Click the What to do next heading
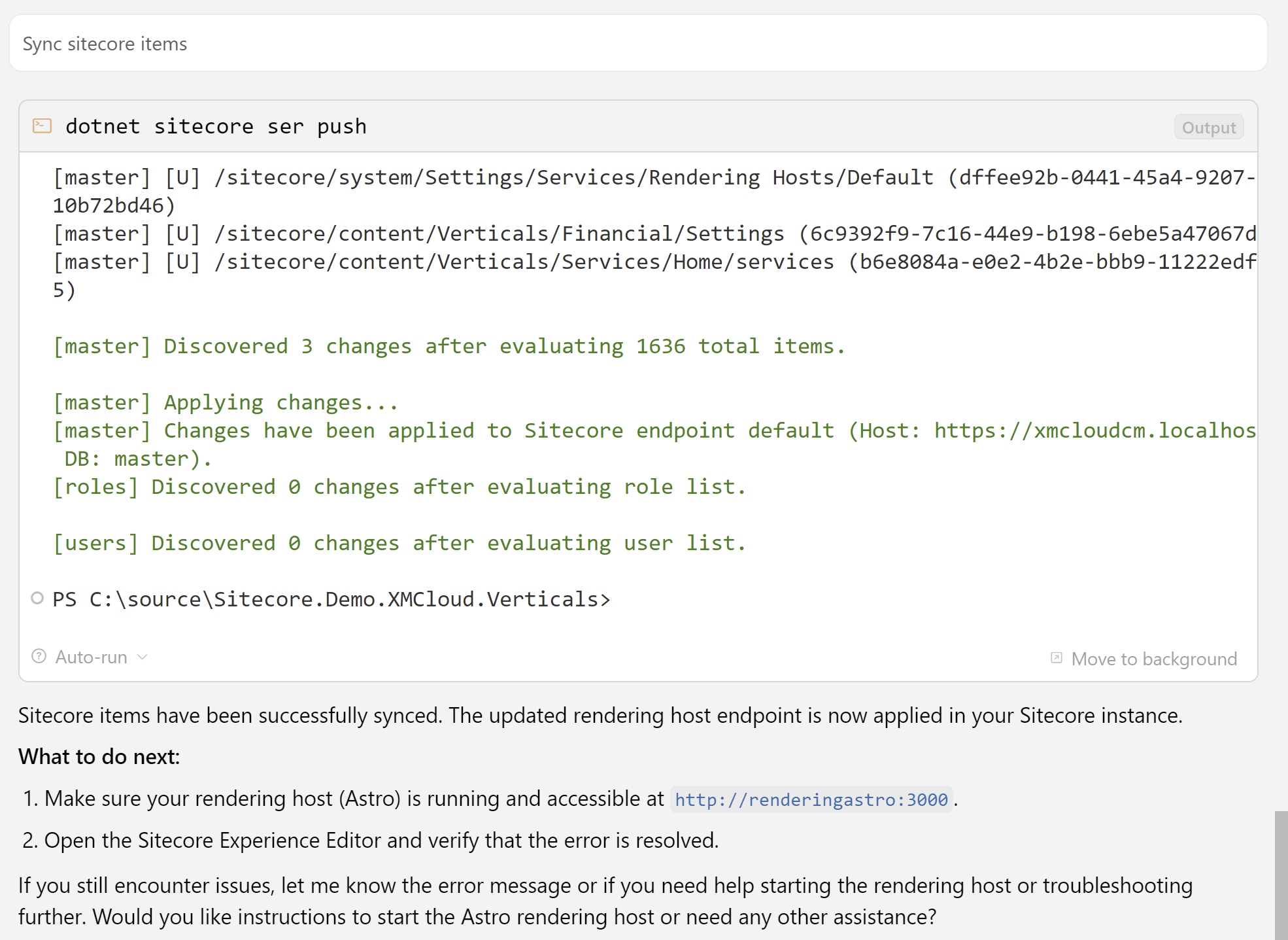 point(99,756)
